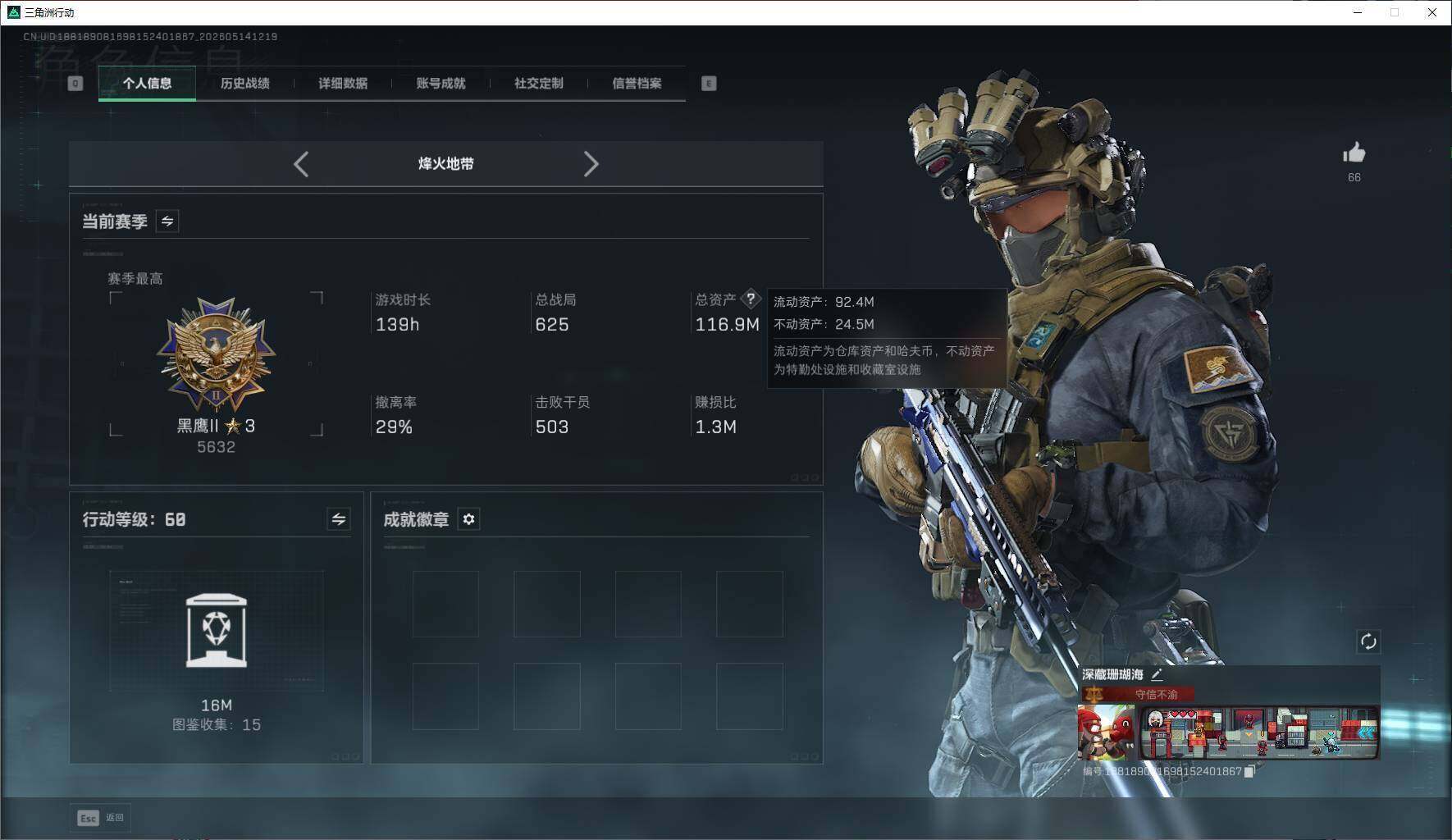Click the 守信不渝 credit title badge

point(1136,694)
